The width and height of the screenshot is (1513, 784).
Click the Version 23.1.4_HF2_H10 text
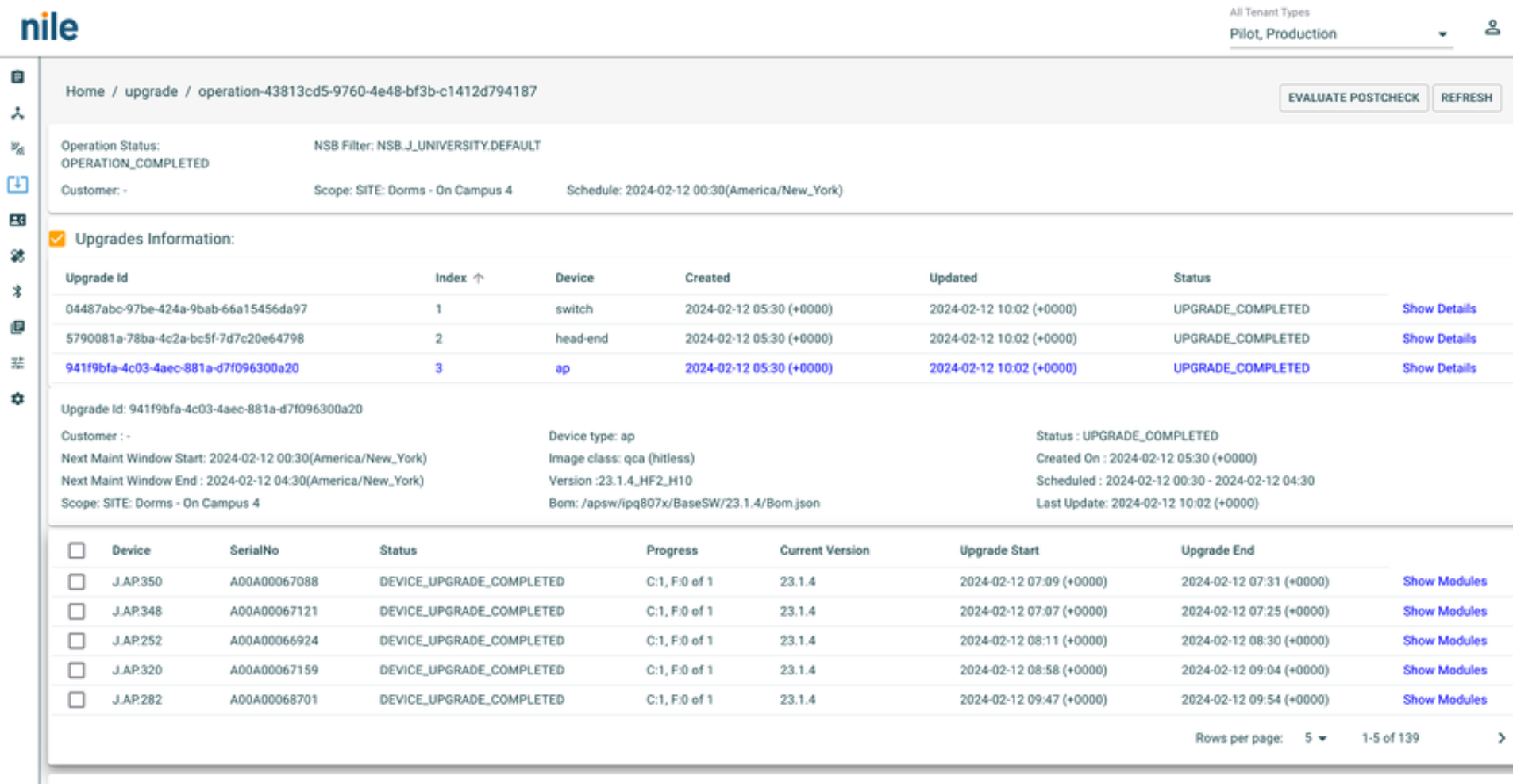[620, 481]
